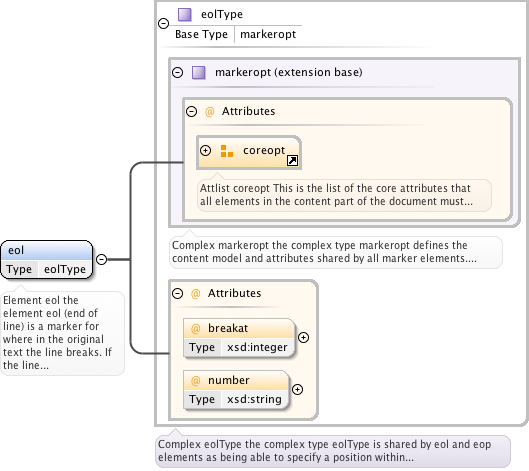
Task: Select the eol element node
Action: 47,259
